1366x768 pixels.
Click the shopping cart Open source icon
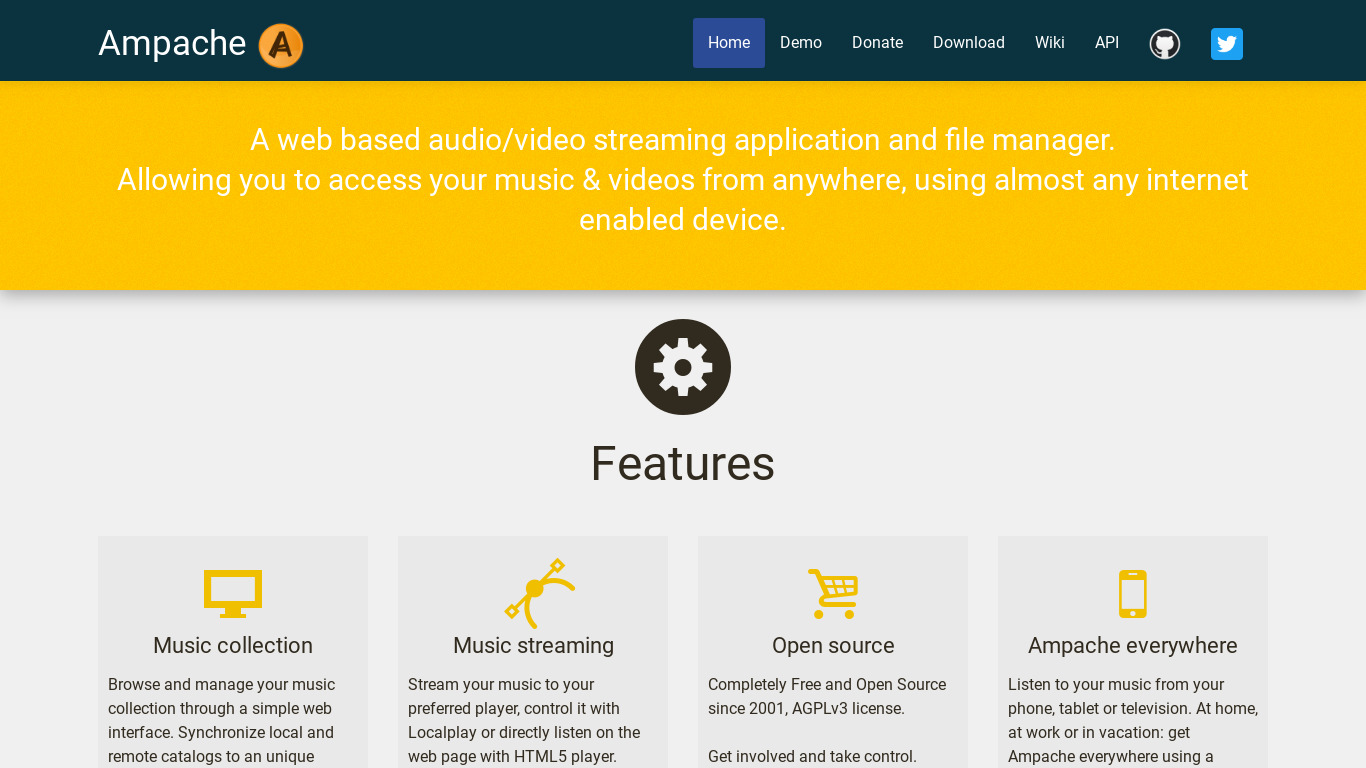point(833,593)
